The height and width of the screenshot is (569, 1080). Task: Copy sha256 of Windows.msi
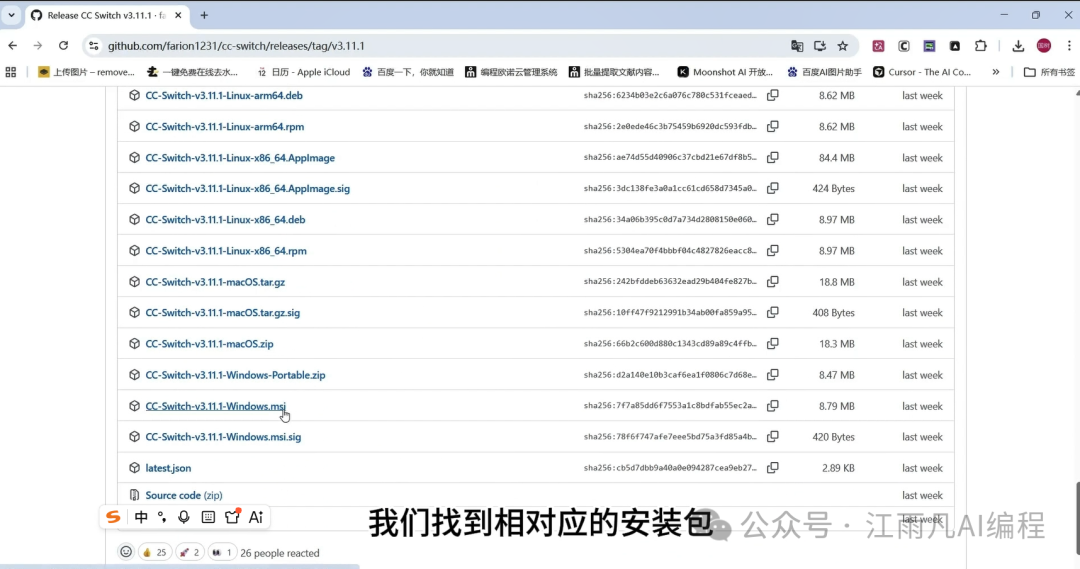tap(773, 406)
